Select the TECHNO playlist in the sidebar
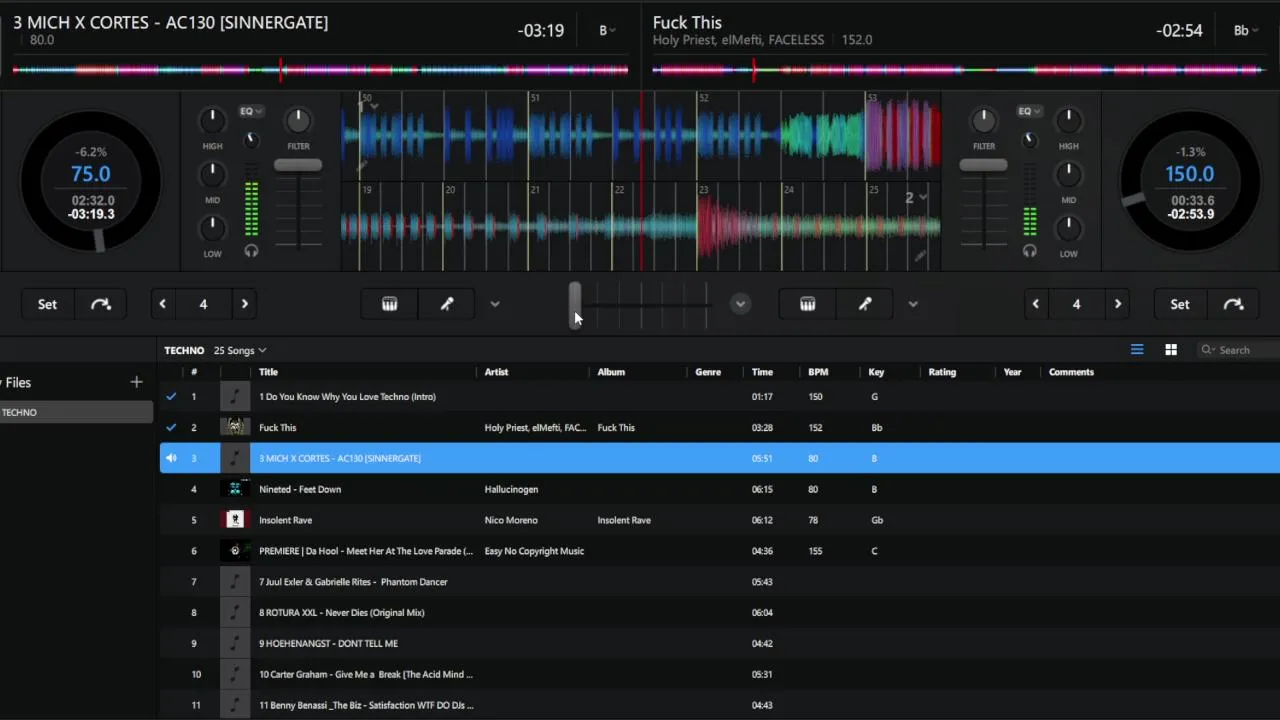1280x720 pixels. pos(20,412)
